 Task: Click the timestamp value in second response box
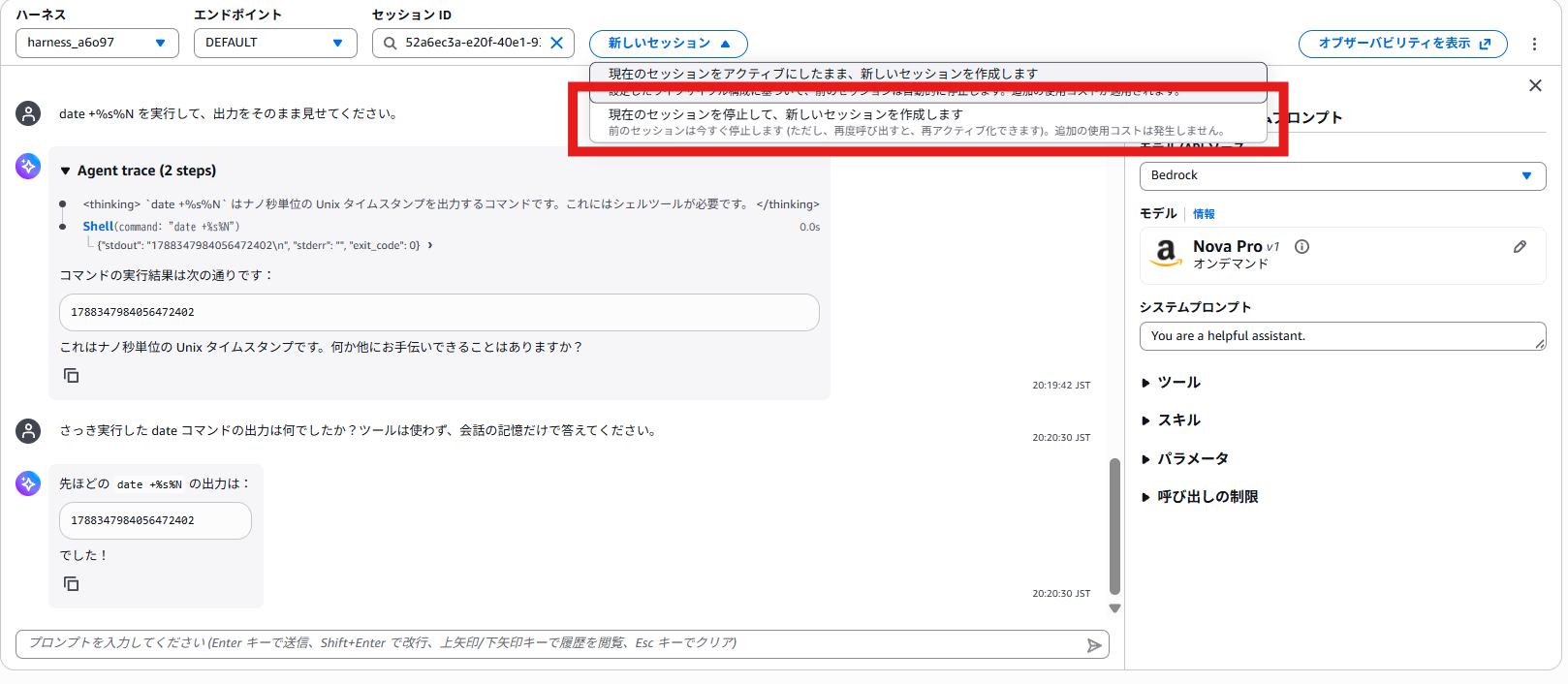[x=133, y=520]
